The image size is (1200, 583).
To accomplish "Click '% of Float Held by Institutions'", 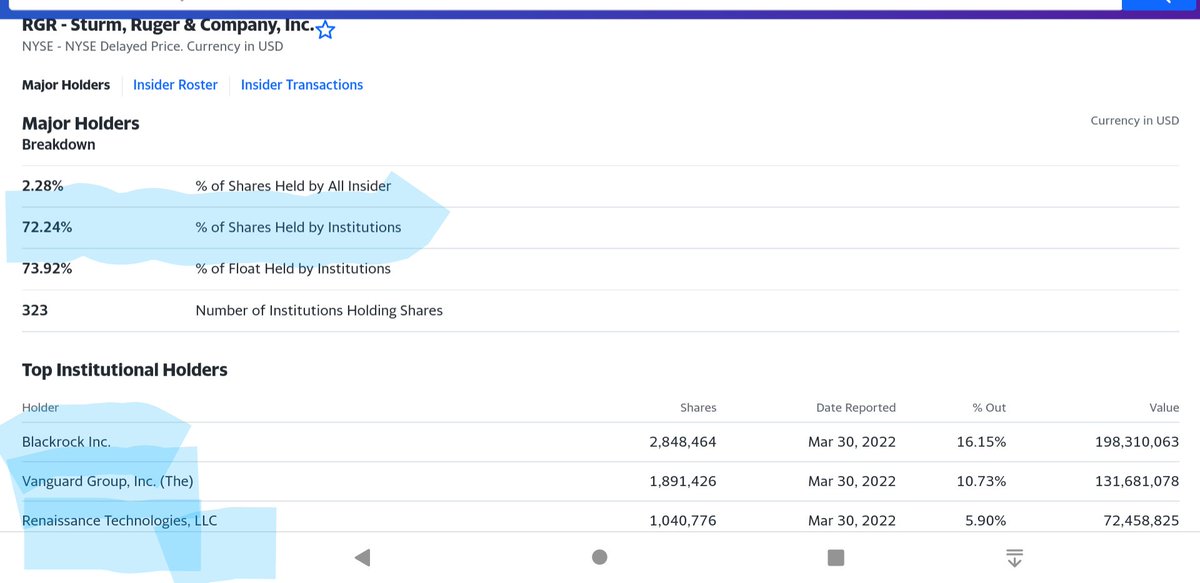I will (293, 268).
